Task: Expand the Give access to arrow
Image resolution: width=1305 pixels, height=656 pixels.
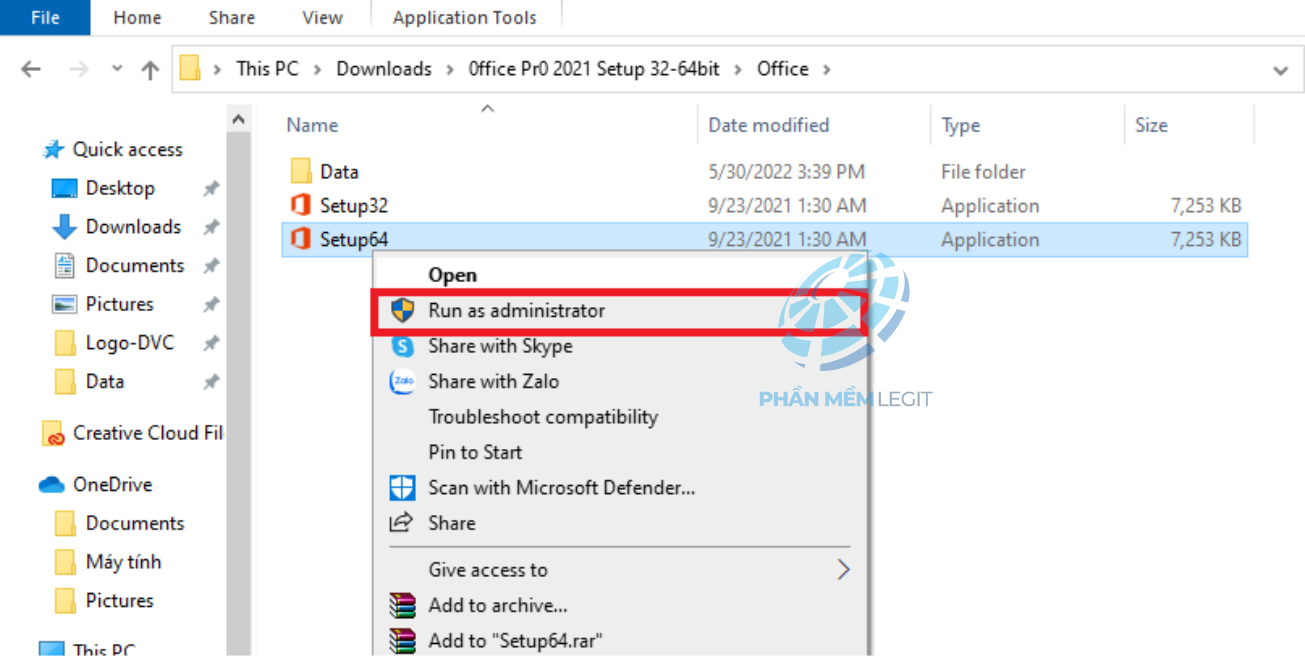Action: coord(843,570)
